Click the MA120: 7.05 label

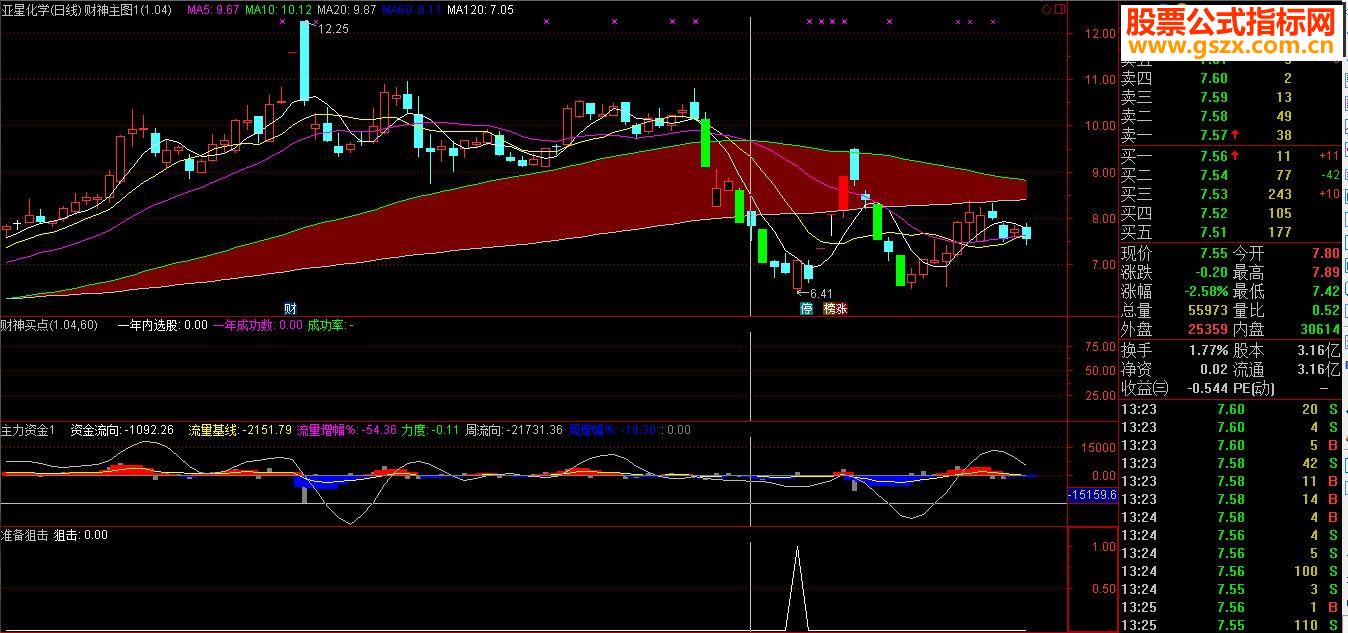tap(481, 9)
